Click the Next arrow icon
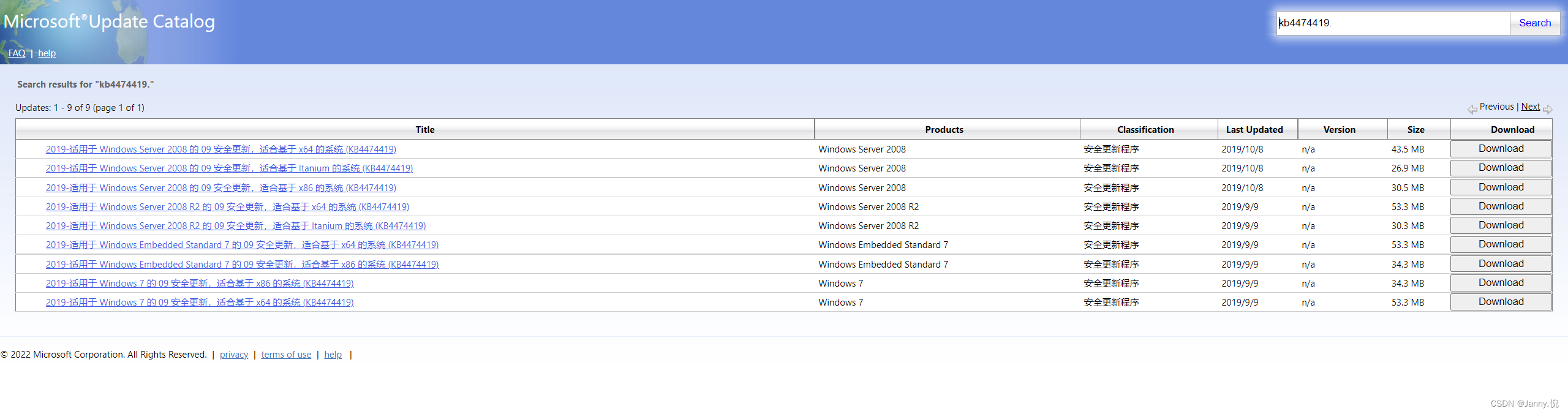The image size is (1568, 414). pos(1547,109)
